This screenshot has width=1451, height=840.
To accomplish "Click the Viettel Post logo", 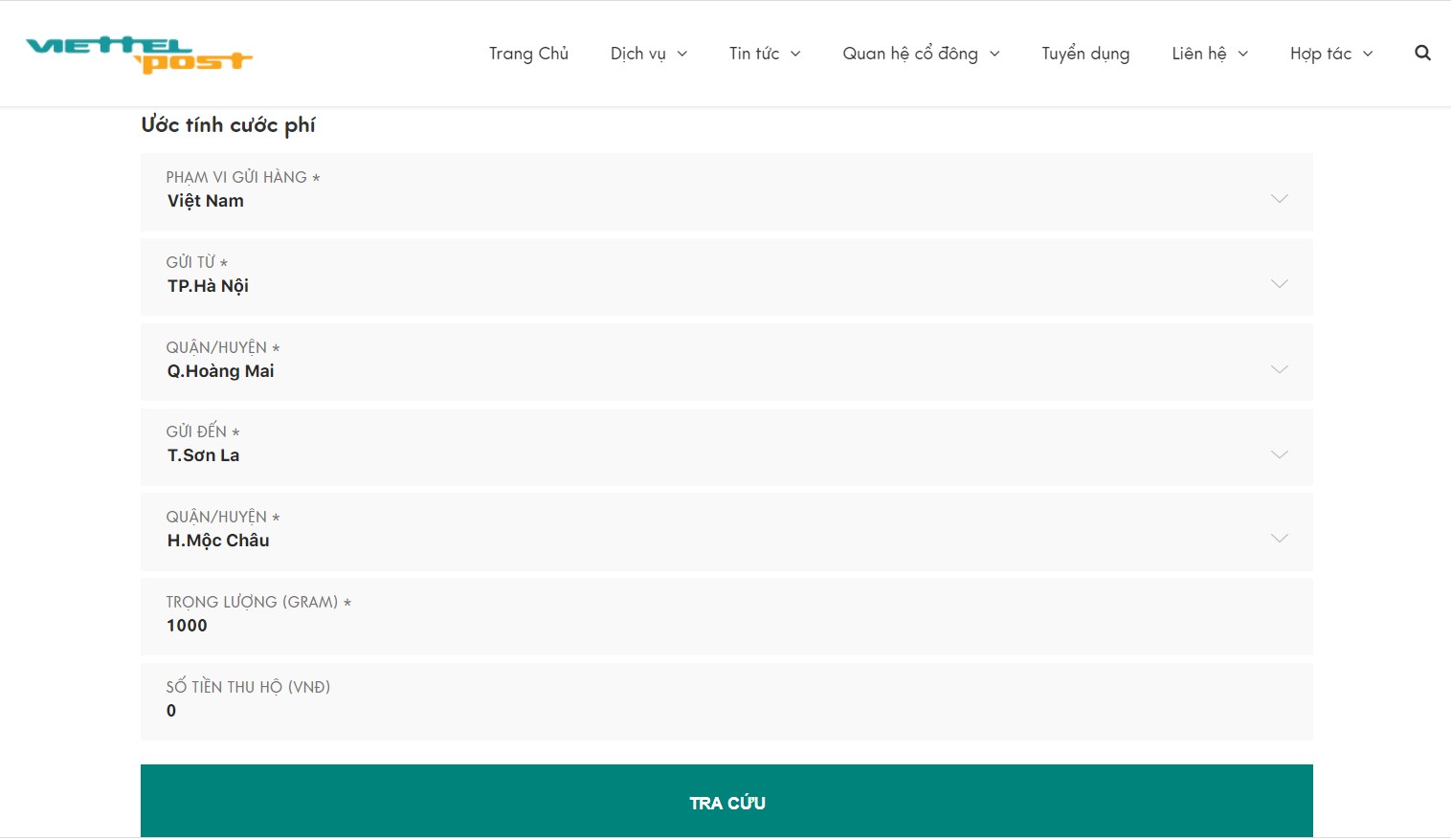I will click(x=139, y=55).
